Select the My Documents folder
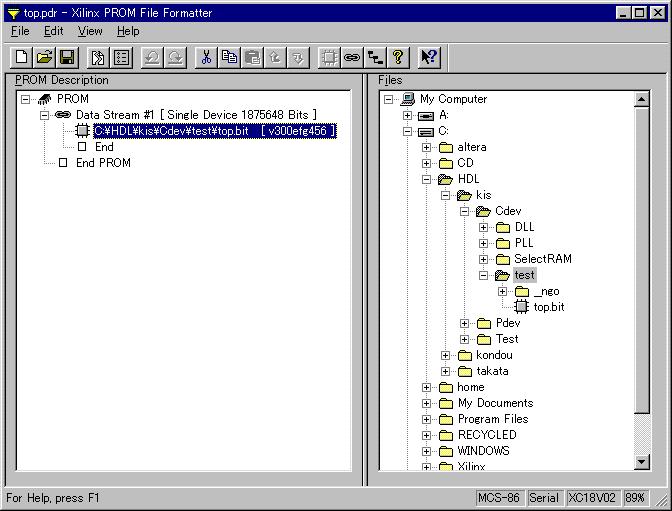672x511 pixels. click(495, 403)
